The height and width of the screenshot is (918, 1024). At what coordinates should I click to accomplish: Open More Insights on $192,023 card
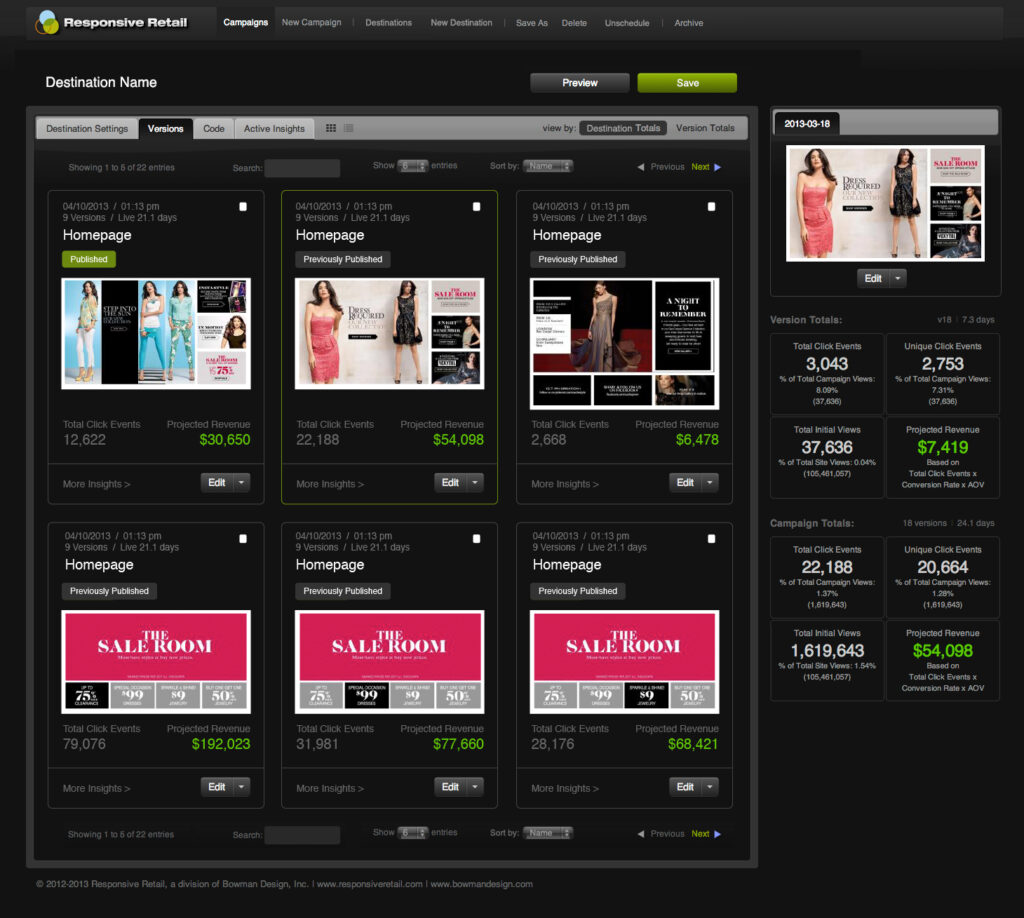[x=97, y=788]
